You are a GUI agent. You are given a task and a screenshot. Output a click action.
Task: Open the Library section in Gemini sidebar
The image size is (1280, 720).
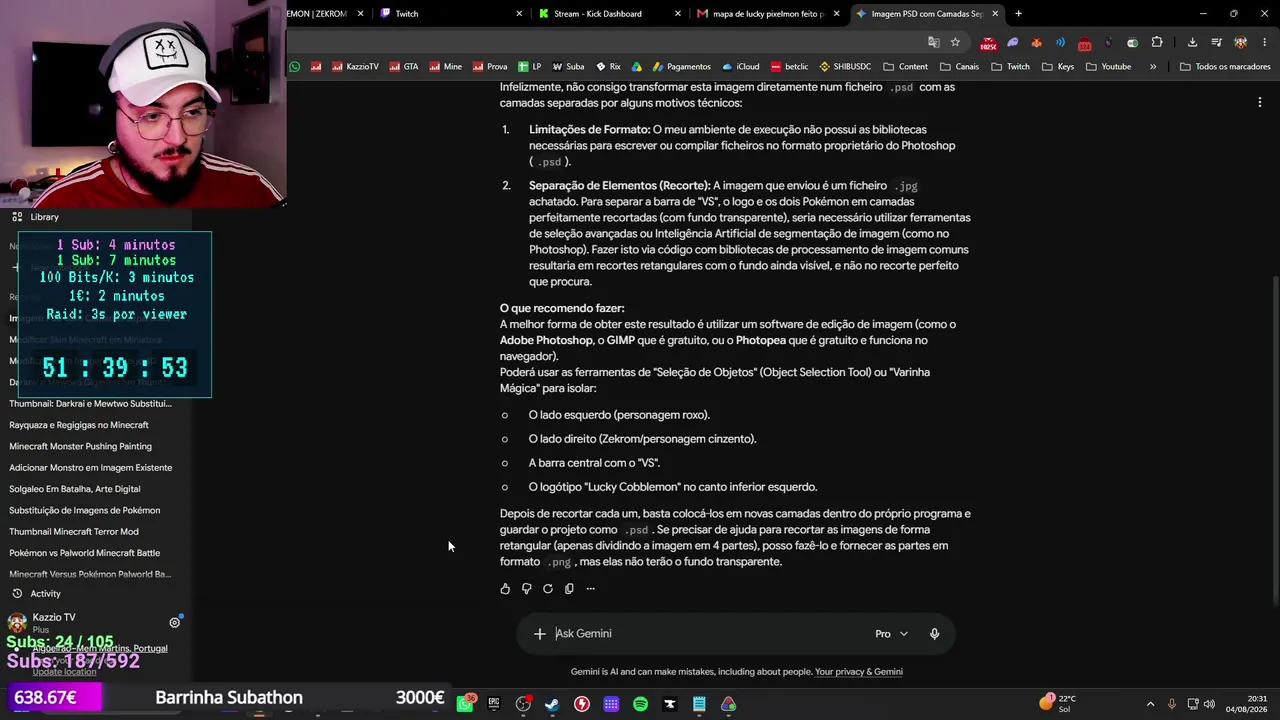44,217
